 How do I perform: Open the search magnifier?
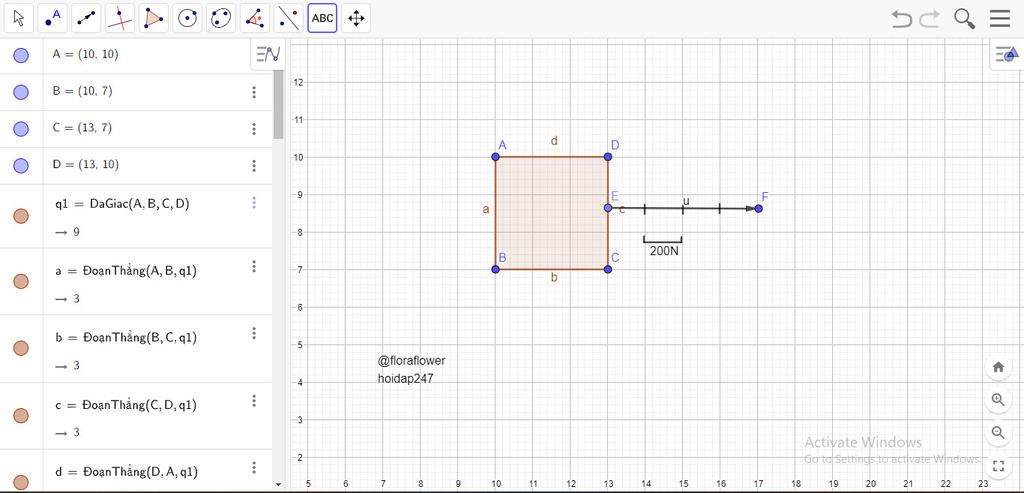coord(965,18)
